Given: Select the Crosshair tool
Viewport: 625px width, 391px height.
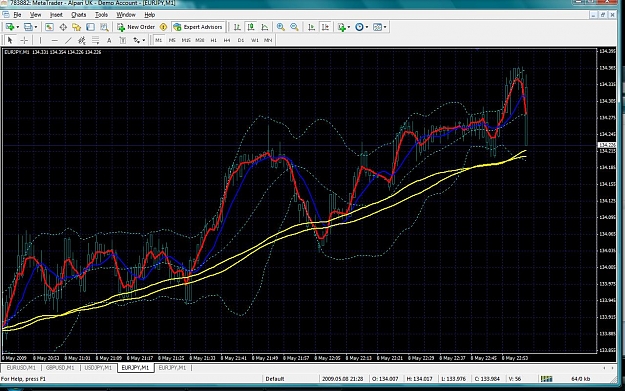Looking at the screenshot, I should (24, 40).
